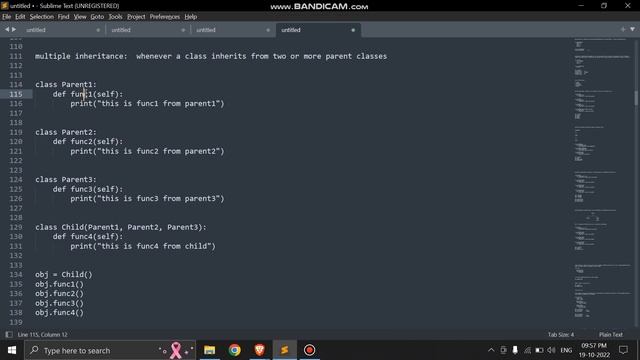Viewport: 640px width, 360px height.
Task: Close the second untitled tab
Action: (183, 30)
